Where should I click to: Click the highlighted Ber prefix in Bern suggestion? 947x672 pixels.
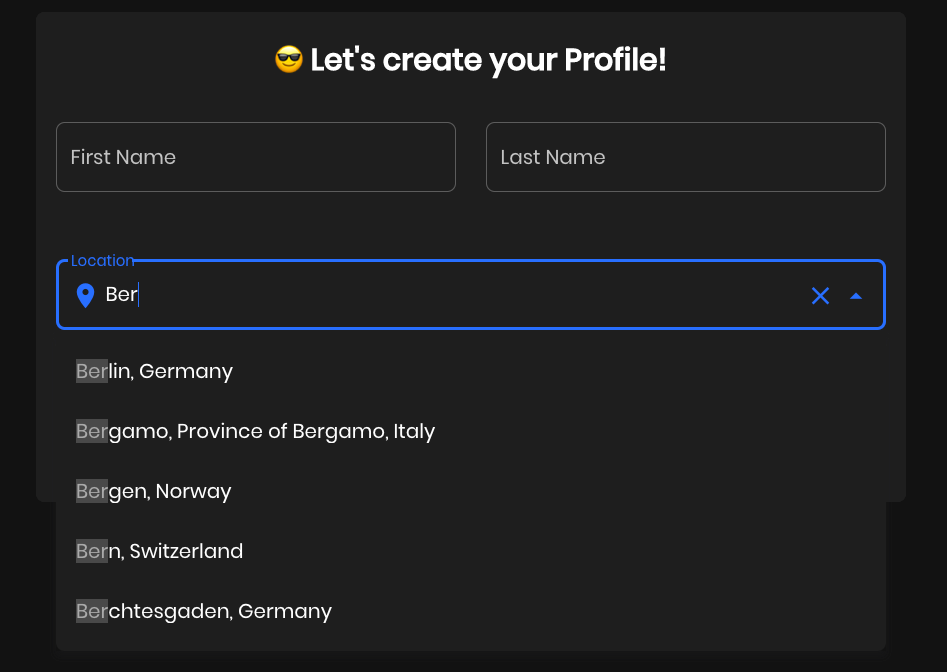pyautogui.click(x=92, y=551)
